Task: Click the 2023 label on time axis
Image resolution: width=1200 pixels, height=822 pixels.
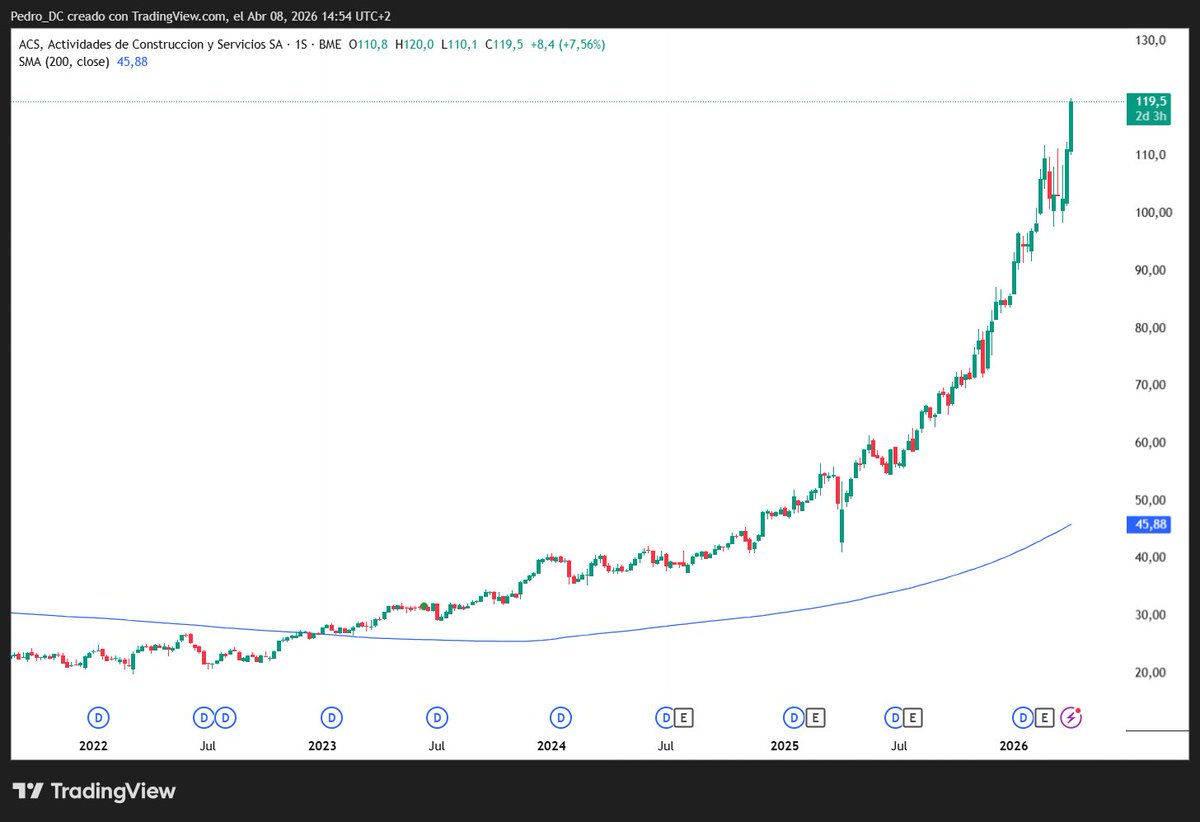Action: click(x=322, y=746)
